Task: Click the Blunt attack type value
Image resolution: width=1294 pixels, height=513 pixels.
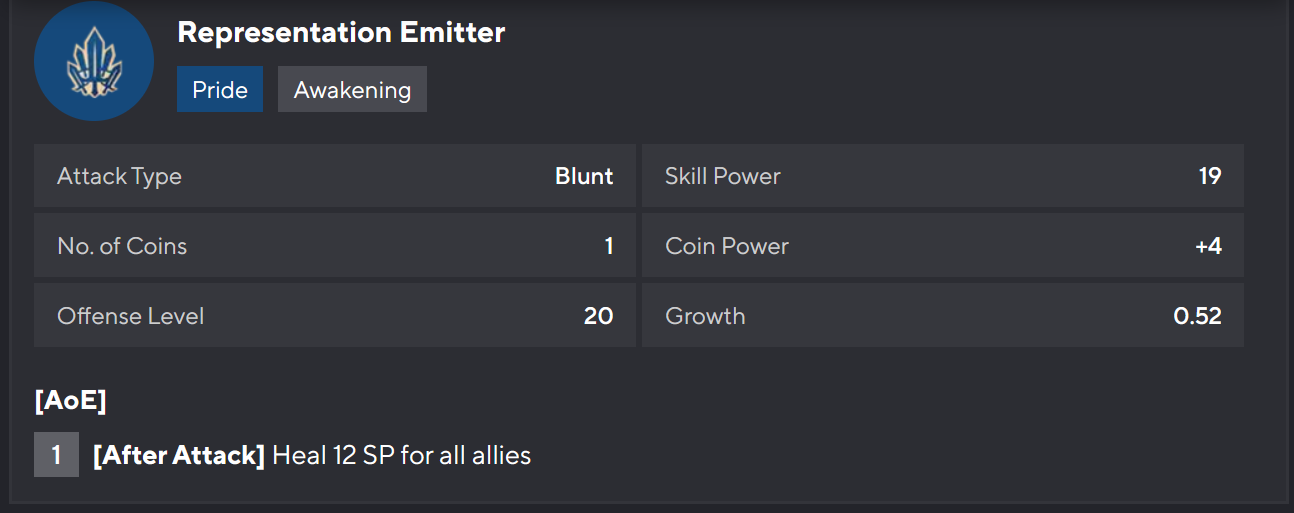Action: (x=584, y=176)
